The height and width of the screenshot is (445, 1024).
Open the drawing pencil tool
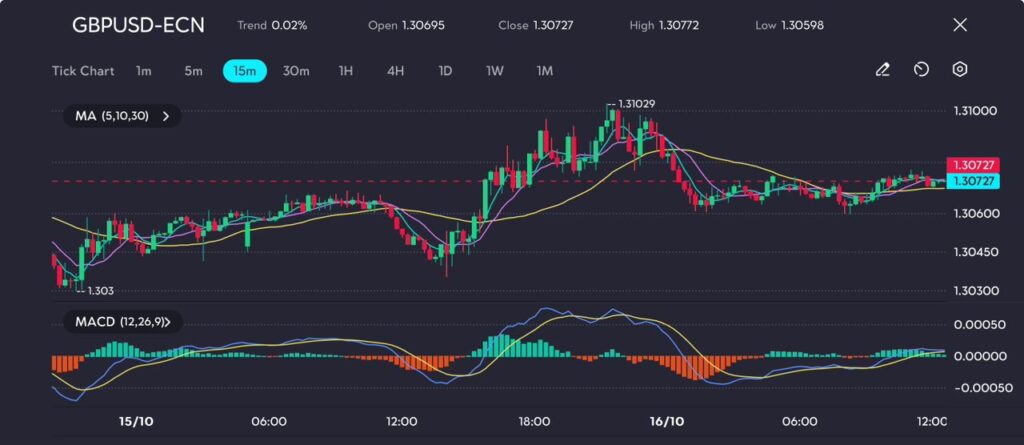click(882, 70)
